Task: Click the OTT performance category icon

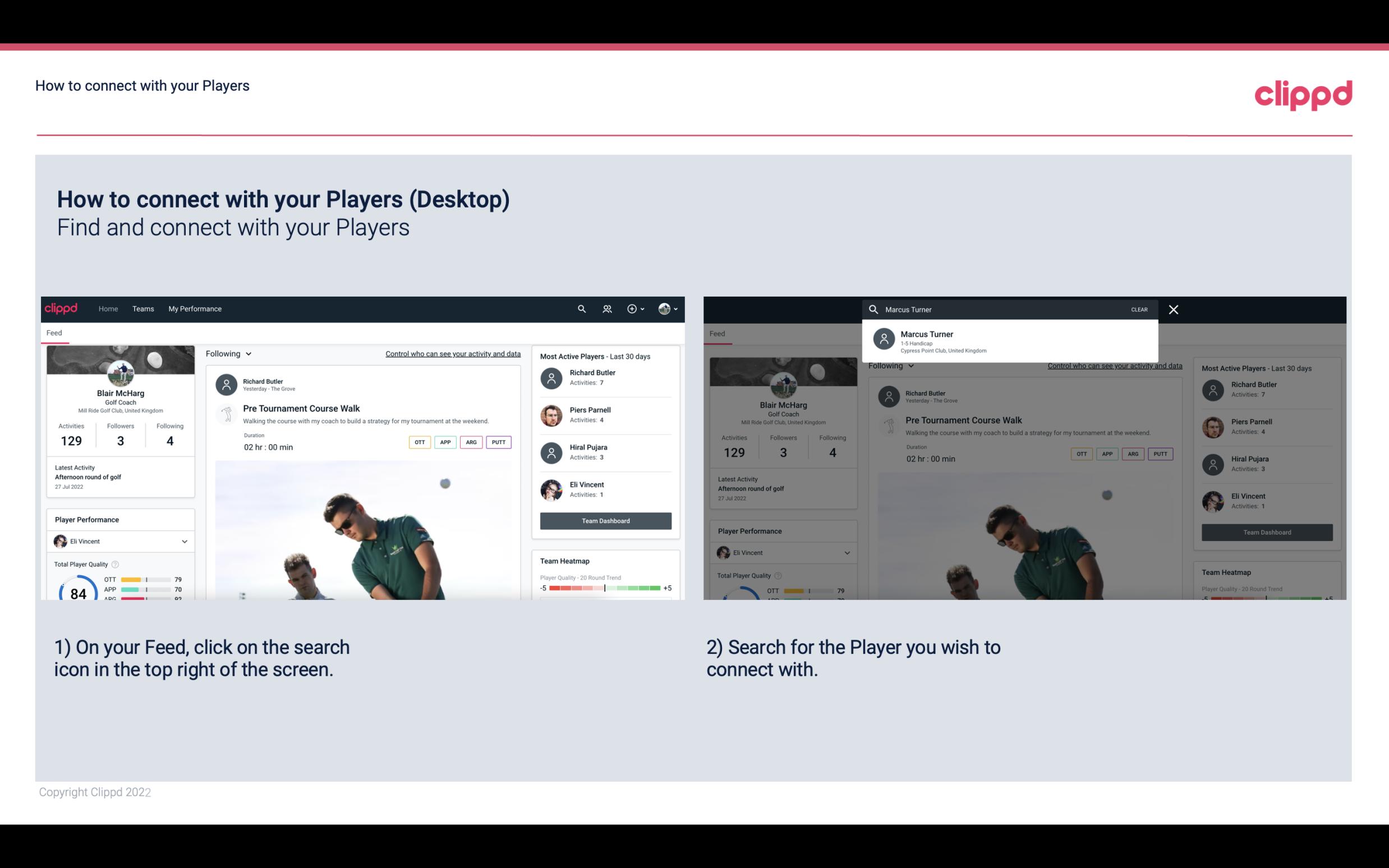Action: point(419,442)
